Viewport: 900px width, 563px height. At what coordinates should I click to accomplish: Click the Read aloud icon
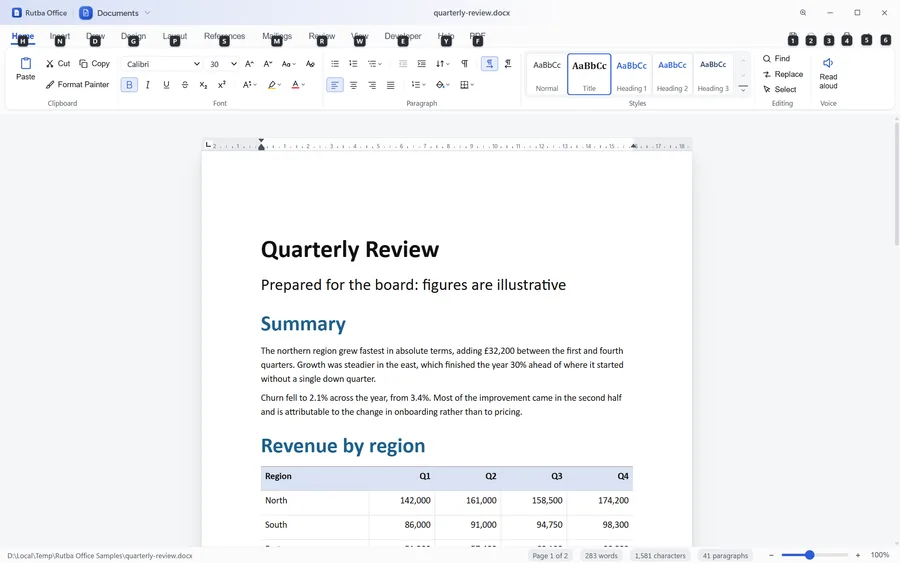828,73
